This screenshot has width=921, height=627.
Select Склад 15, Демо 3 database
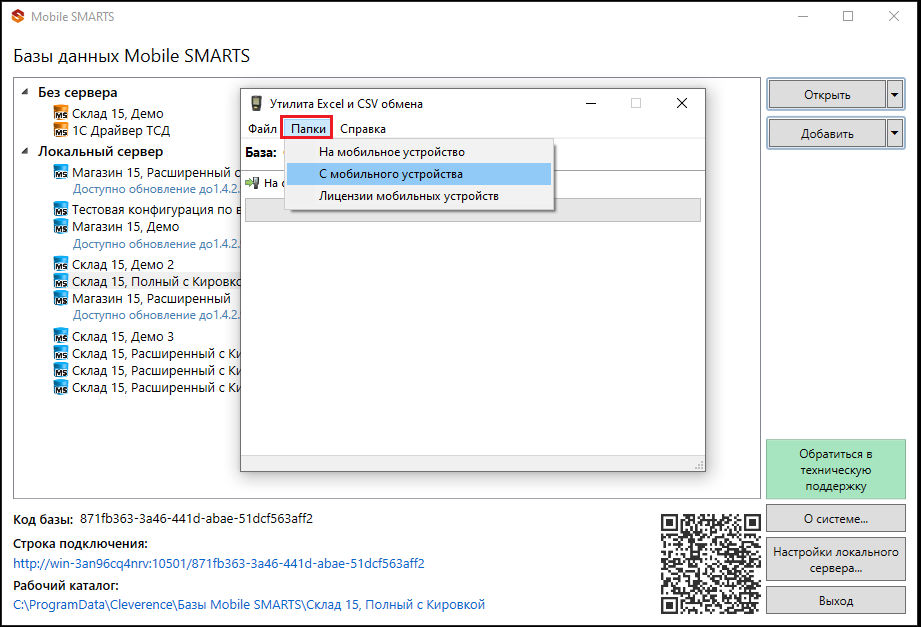(123, 337)
